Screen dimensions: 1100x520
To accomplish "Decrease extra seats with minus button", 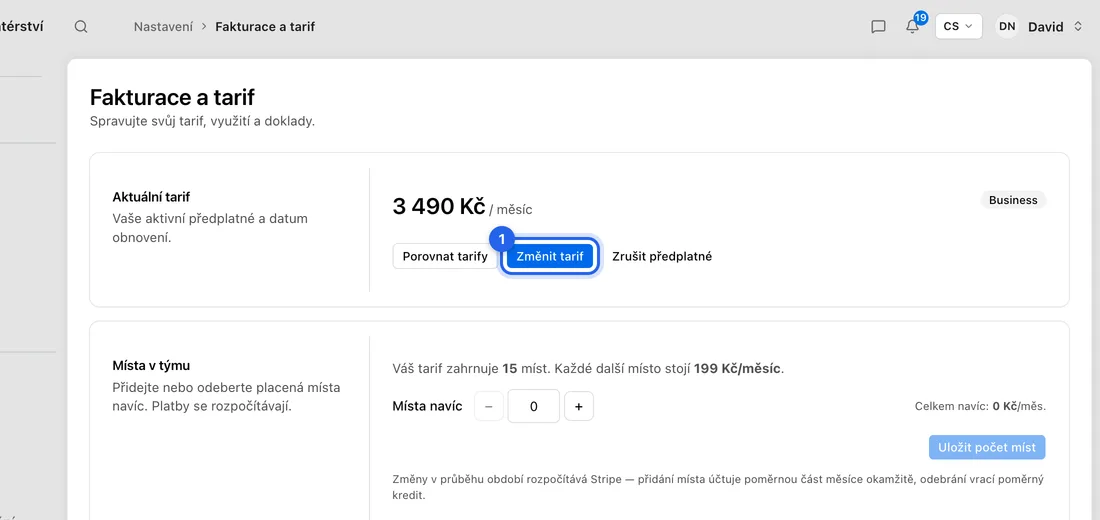I will click(489, 406).
